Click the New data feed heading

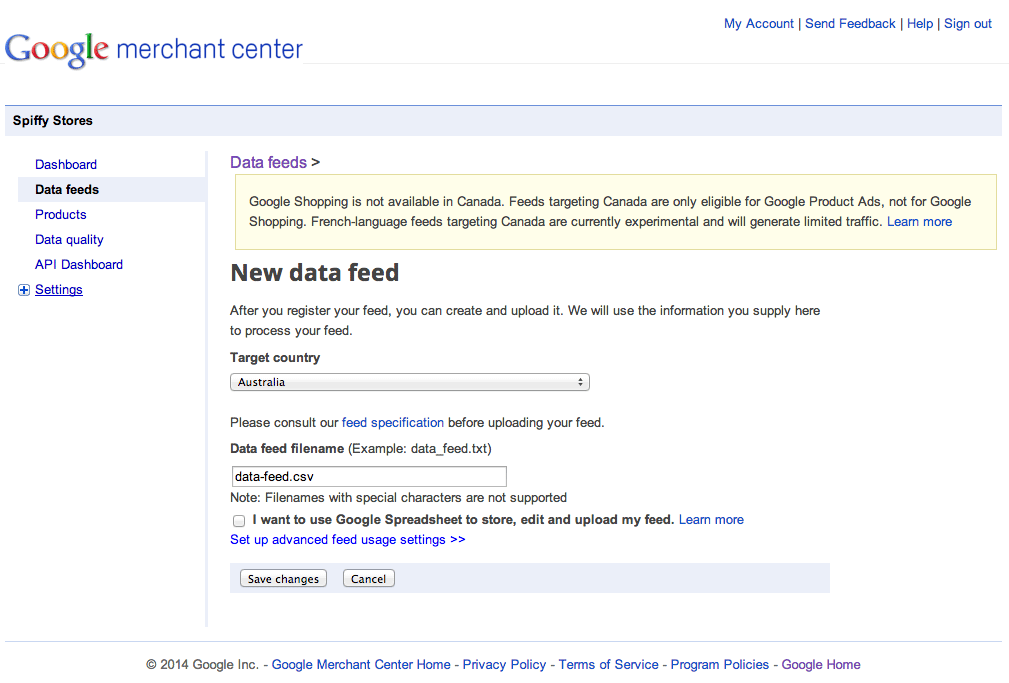[x=315, y=273]
